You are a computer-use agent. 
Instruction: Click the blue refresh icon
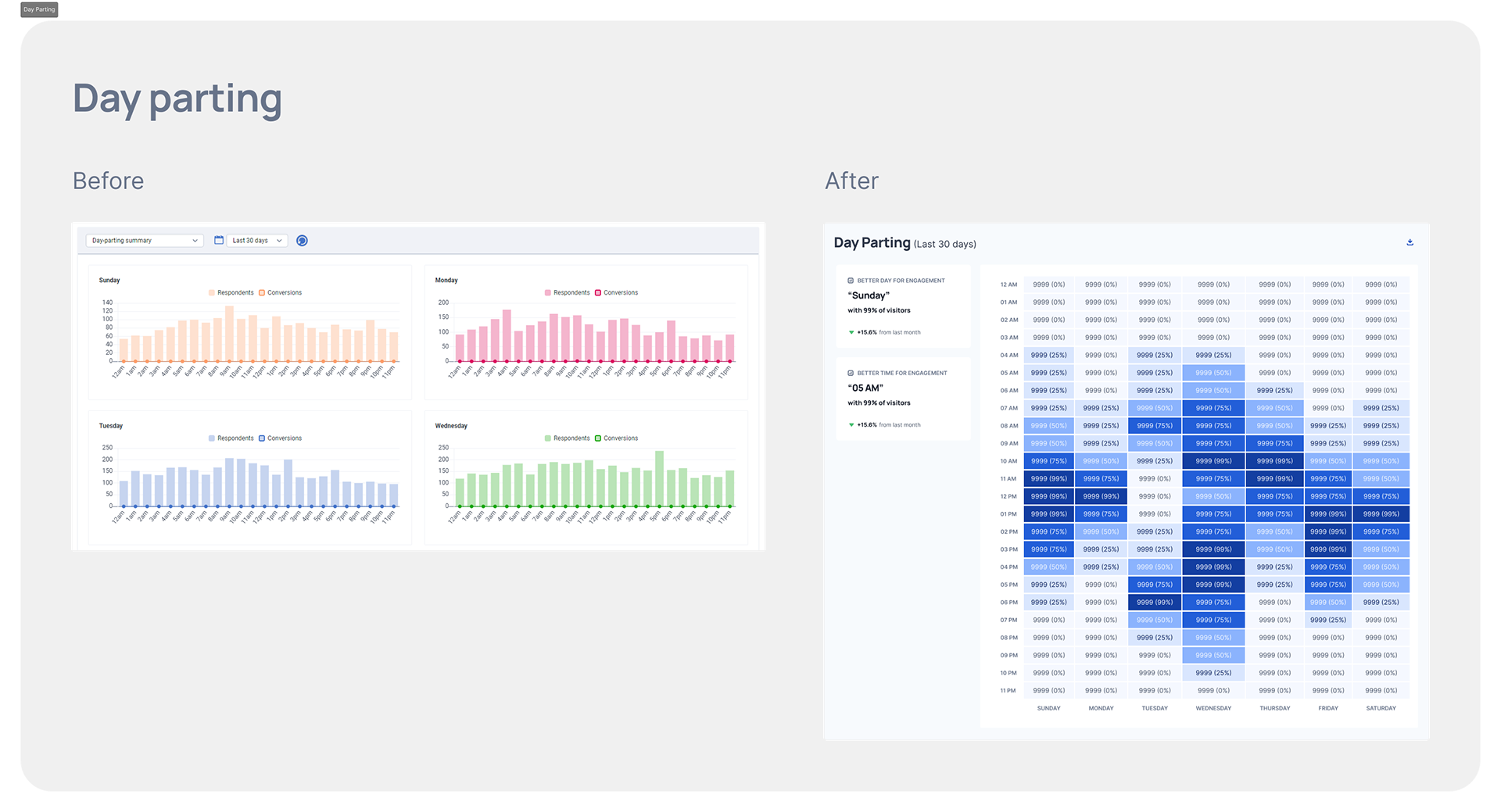[302, 241]
